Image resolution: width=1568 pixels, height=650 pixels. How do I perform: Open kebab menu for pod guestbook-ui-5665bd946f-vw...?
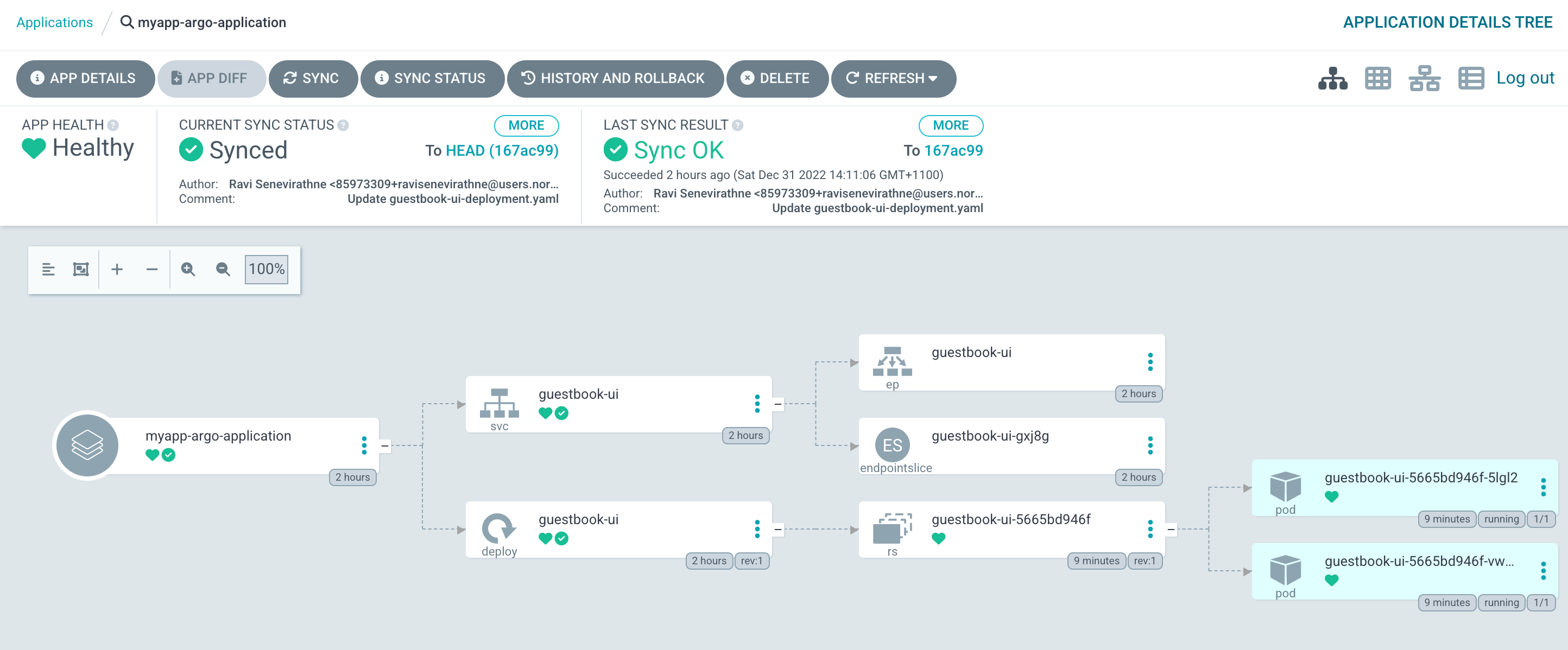[x=1543, y=571]
